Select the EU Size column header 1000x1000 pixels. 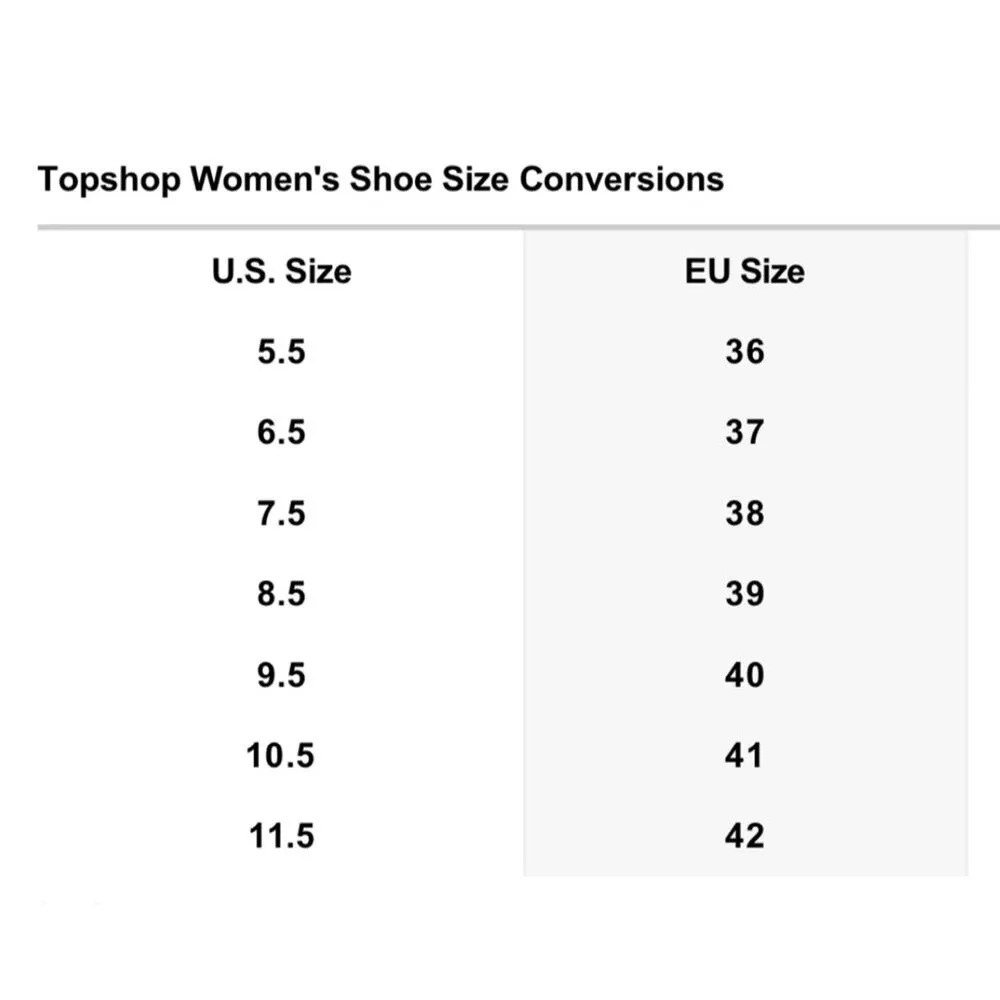tap(744, 271)
